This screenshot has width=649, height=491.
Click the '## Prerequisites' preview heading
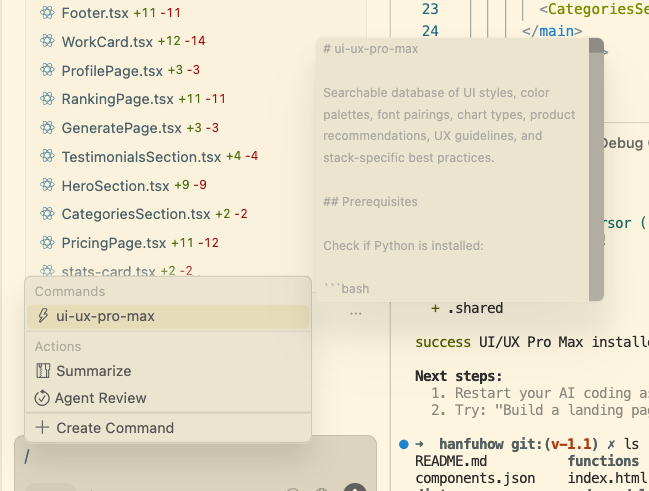tap(370, 202)
